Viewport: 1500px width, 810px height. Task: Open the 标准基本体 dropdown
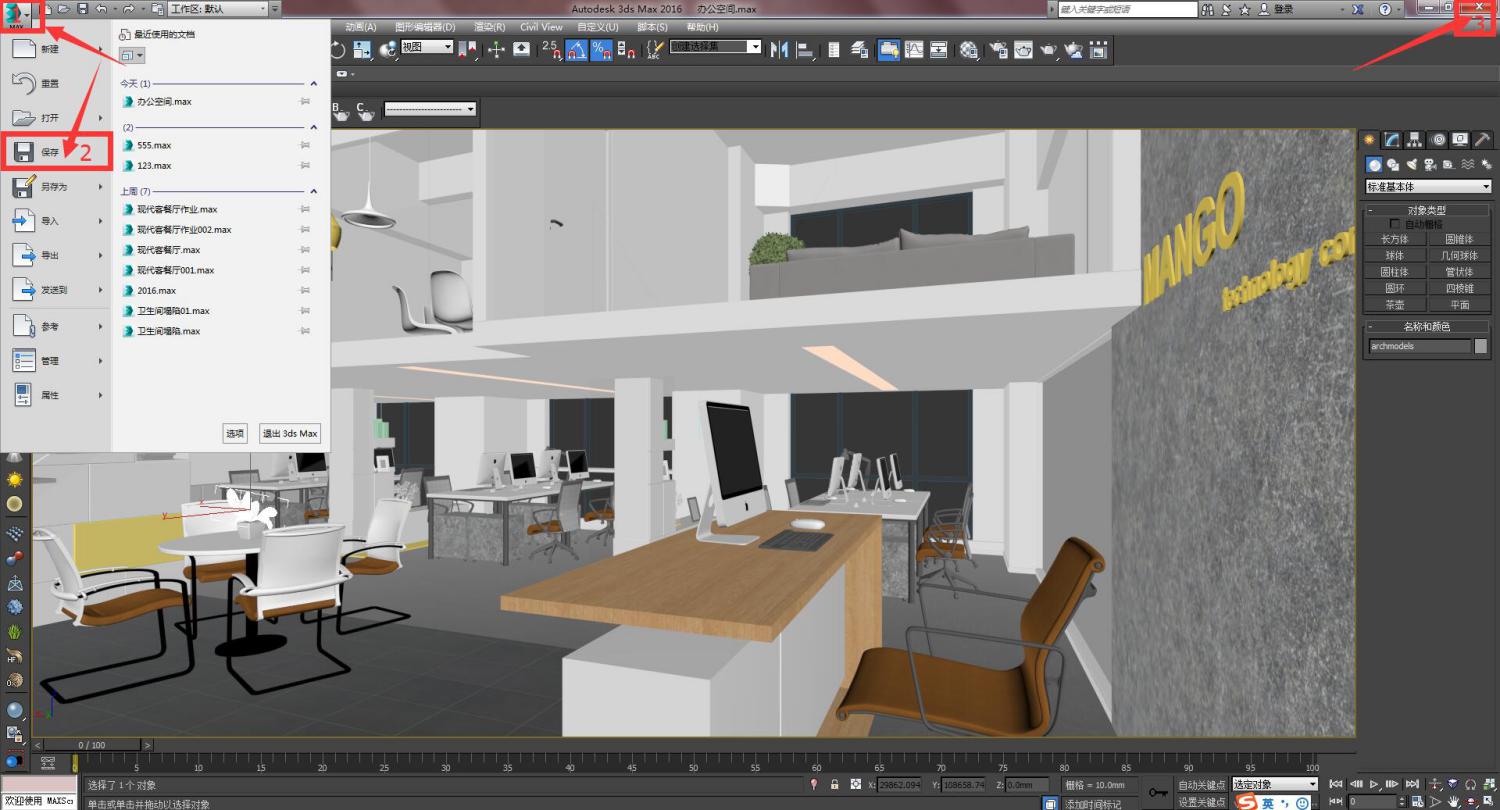tap(1428, 187)
